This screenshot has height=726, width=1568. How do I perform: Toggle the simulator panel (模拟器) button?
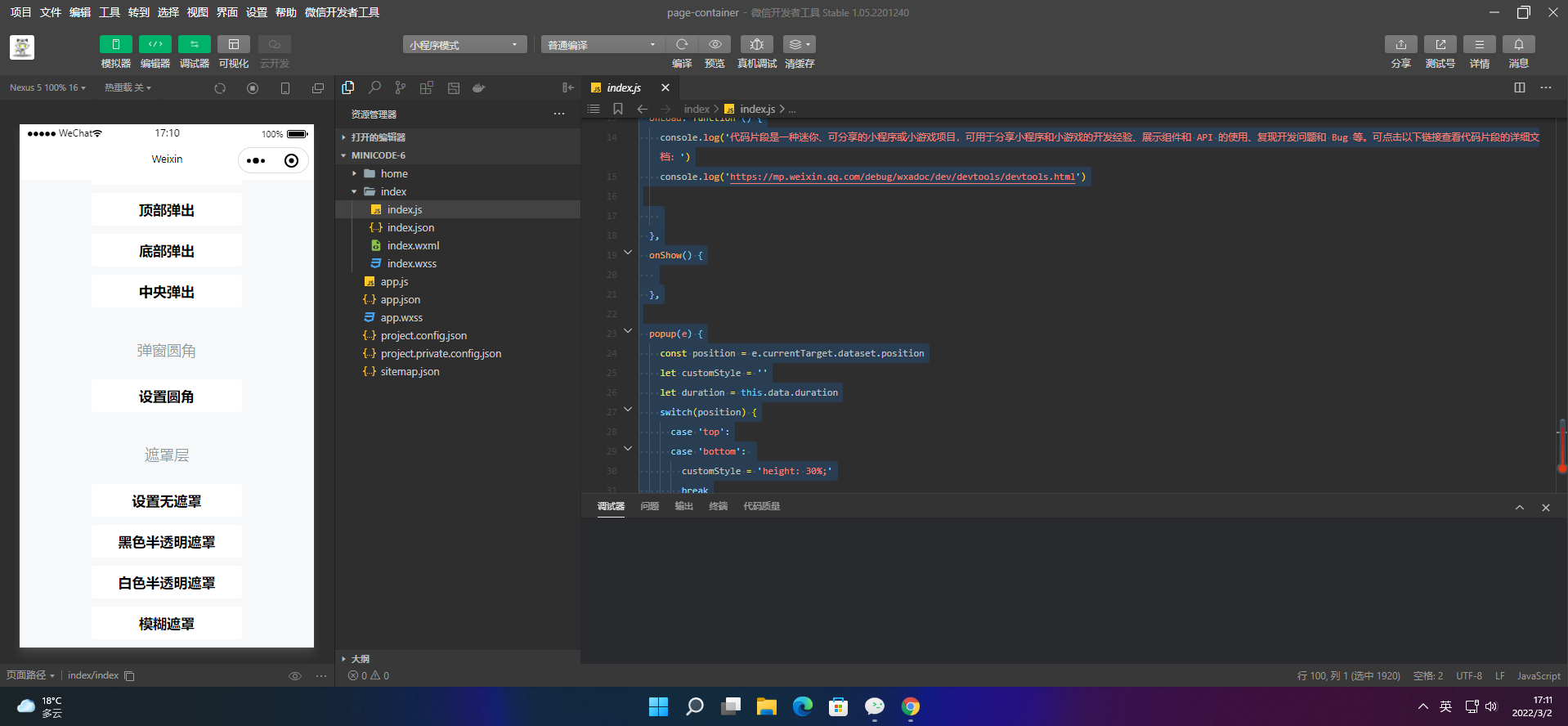coord(115,44)
